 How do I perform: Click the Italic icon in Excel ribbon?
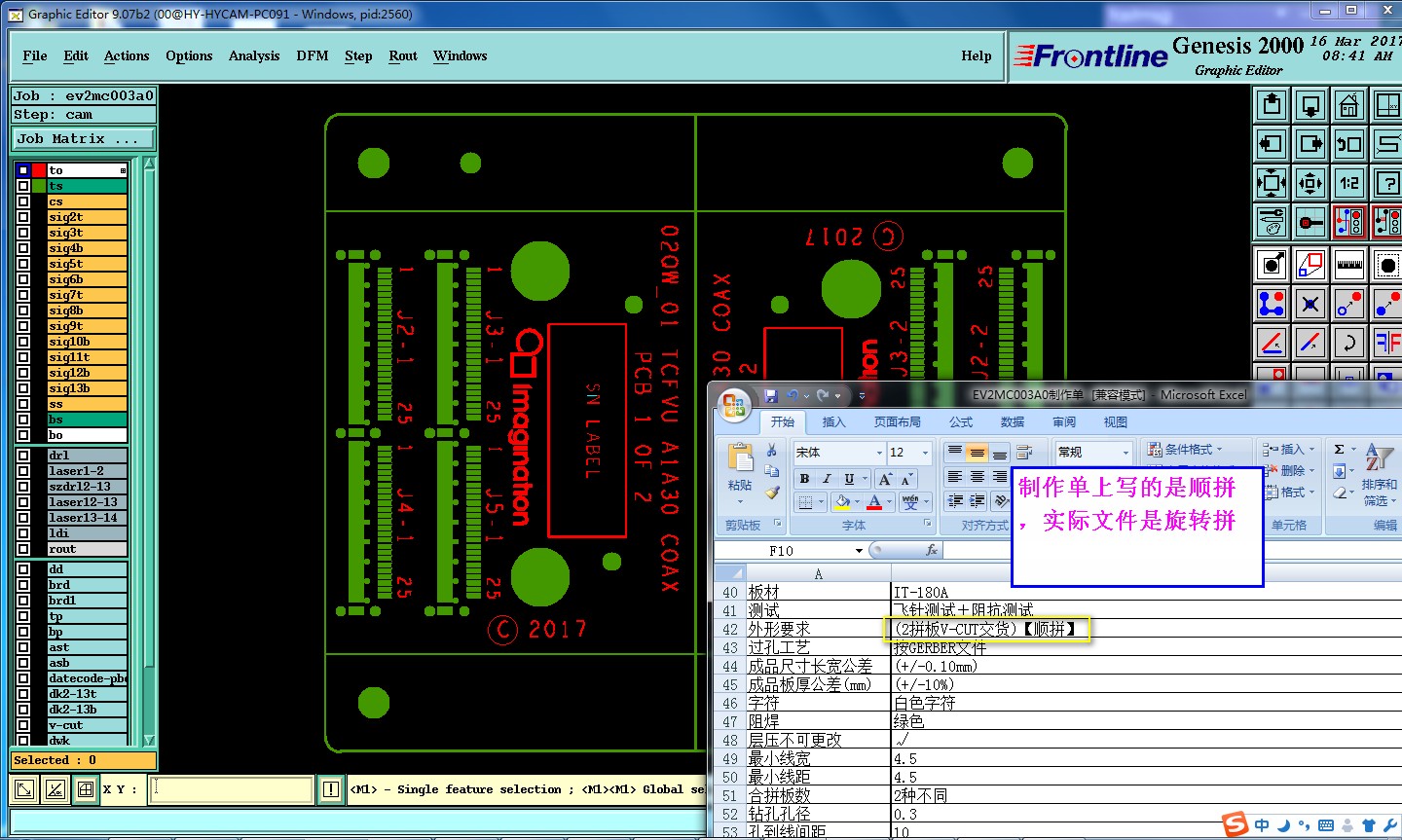click(827, 479)
